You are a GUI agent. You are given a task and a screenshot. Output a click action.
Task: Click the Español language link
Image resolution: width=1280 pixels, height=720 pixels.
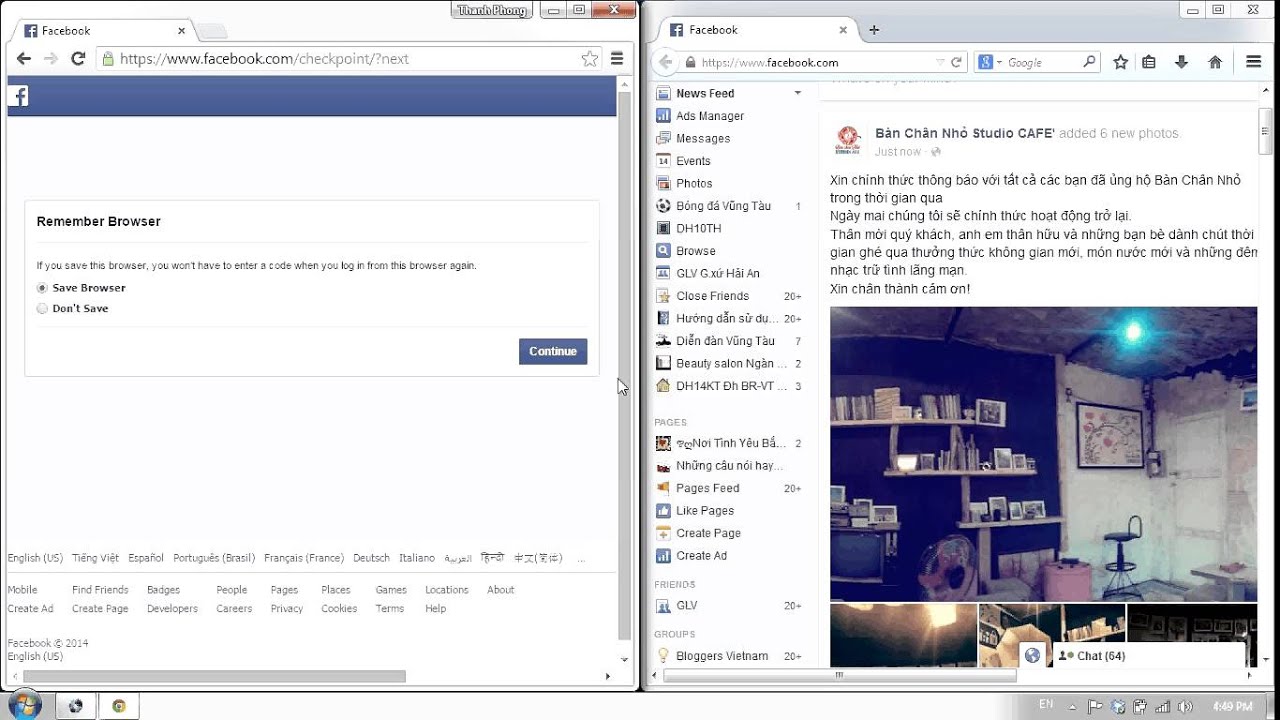pyautogui.click(x=146, y=558)
